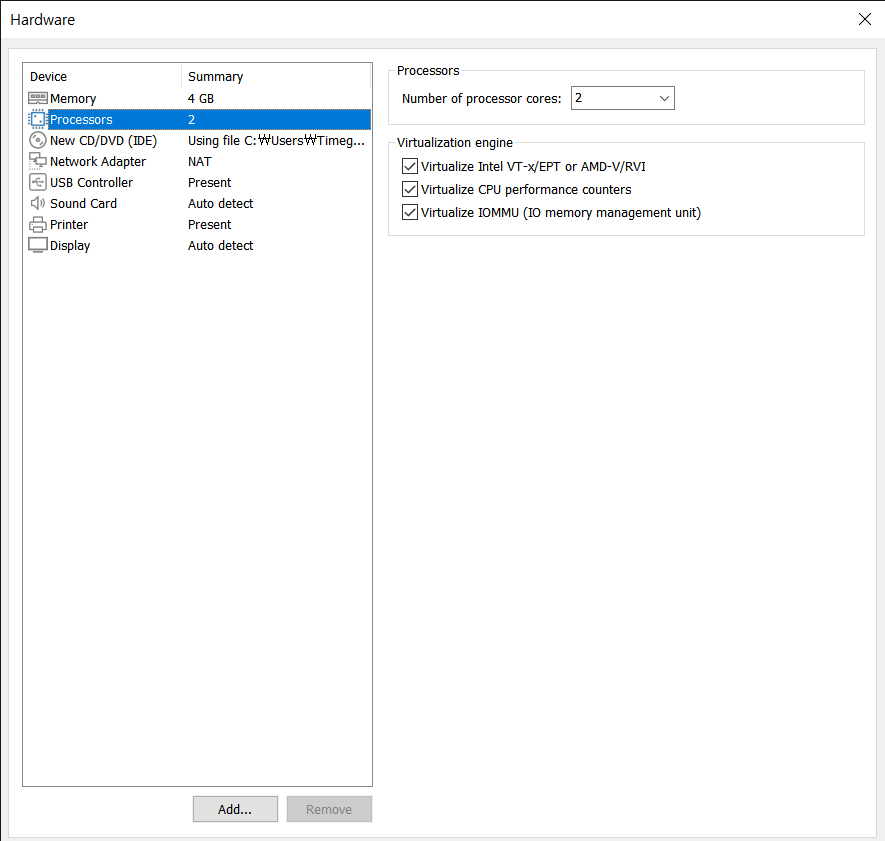This screenshot has height=841, width=885.
Task: Click the NAT summary value
Action: tap(200, 162)
